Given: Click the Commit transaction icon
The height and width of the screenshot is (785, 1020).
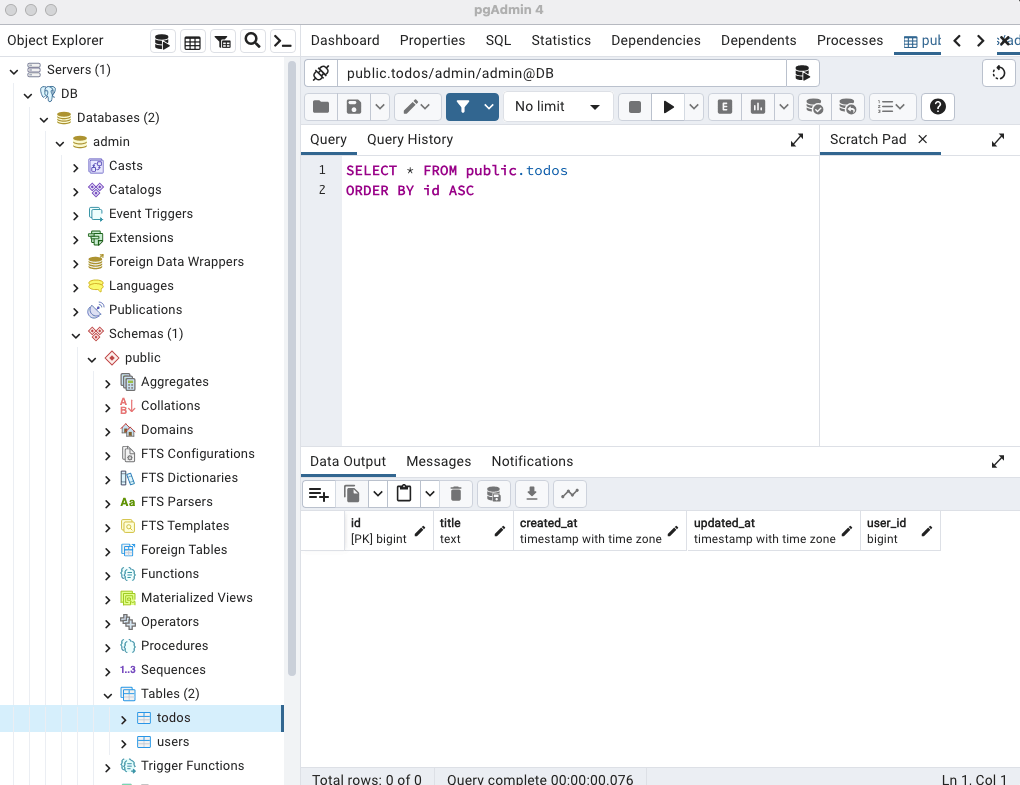Looking at the screenshot, I should click(814, 107).
